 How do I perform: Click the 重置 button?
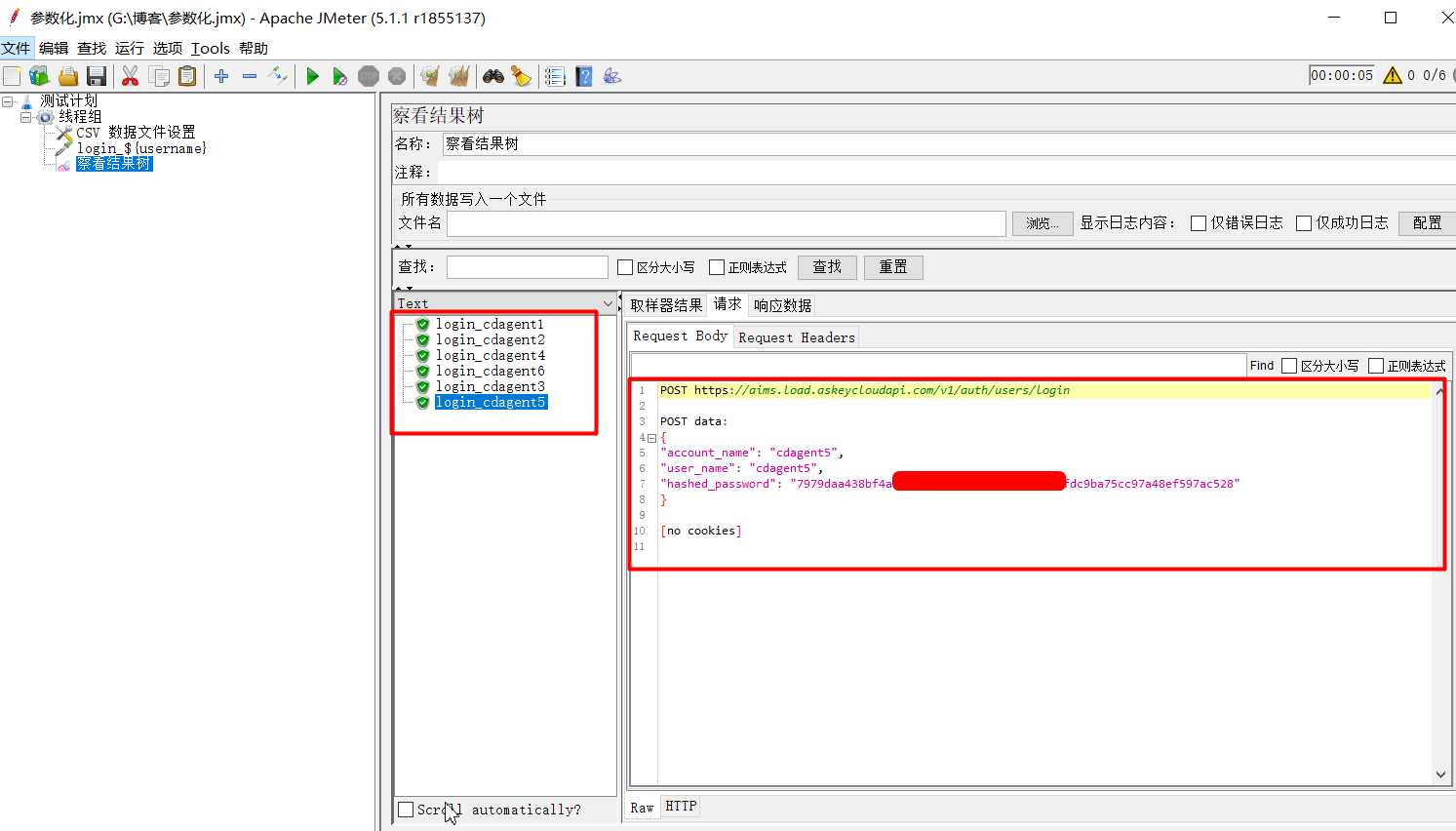[x=893, y=267]
